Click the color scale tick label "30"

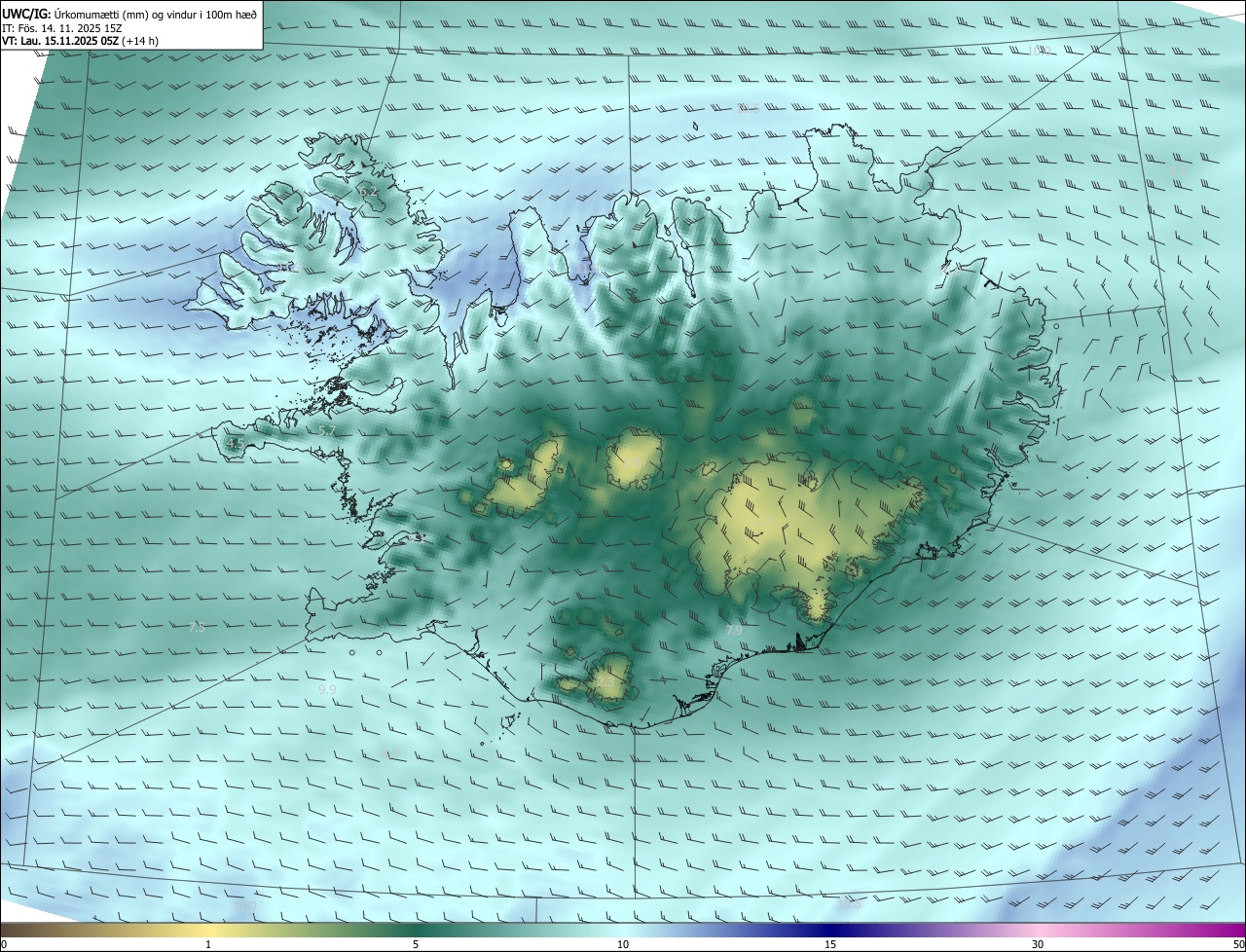pos(1038,944)
